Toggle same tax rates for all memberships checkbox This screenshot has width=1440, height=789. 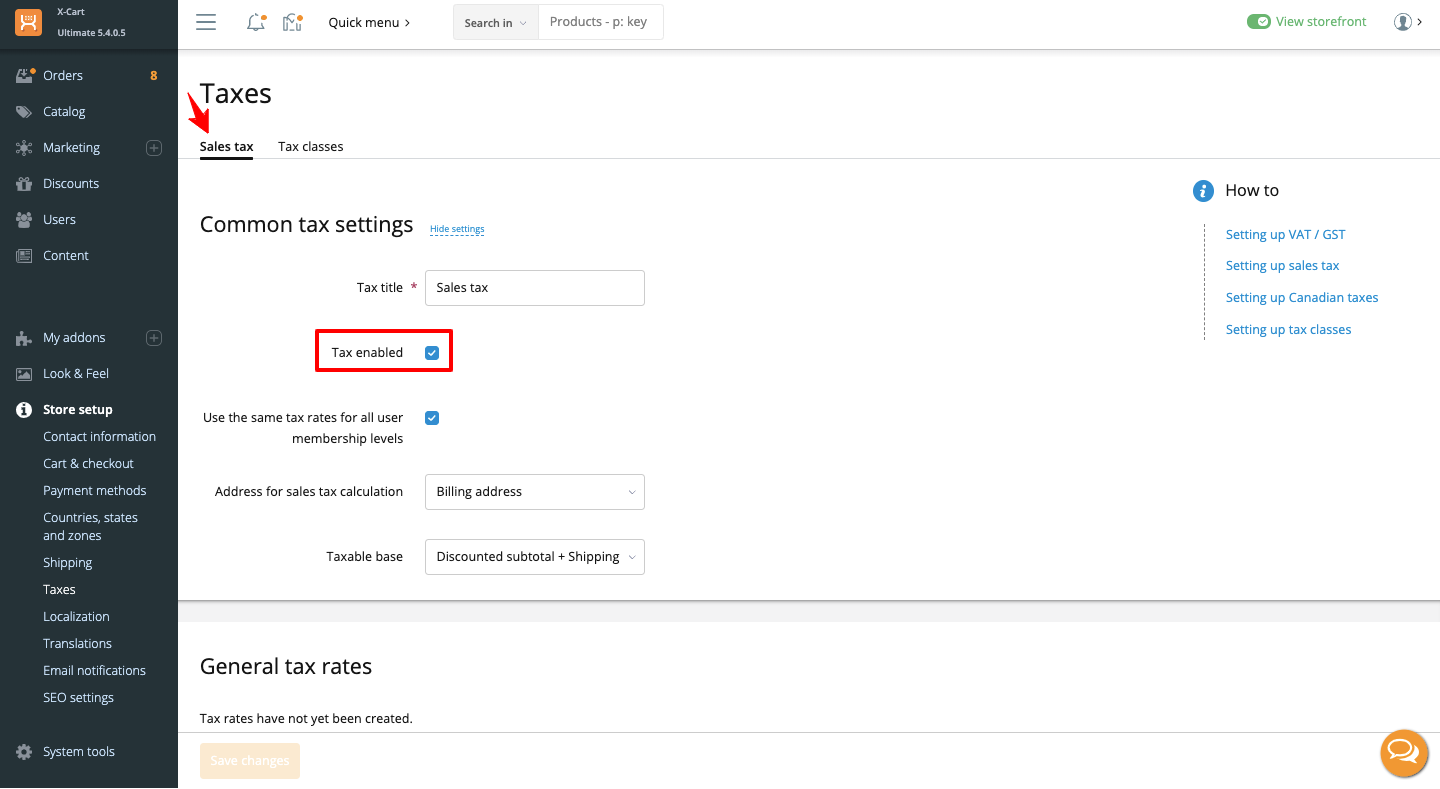point(432,418)
